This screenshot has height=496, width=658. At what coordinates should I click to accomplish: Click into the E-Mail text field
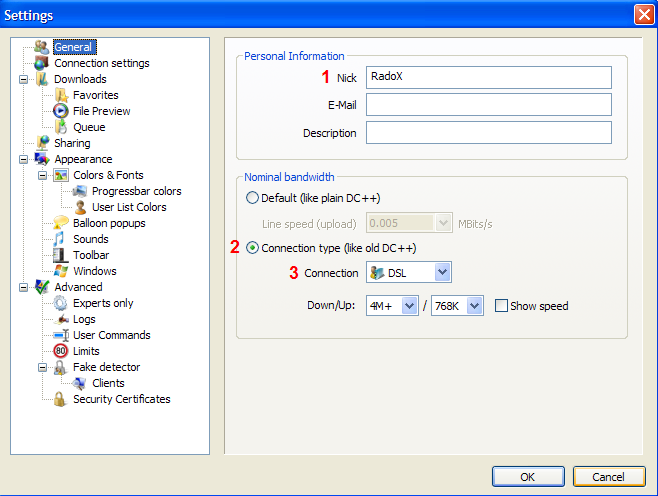tap(488, 105)
